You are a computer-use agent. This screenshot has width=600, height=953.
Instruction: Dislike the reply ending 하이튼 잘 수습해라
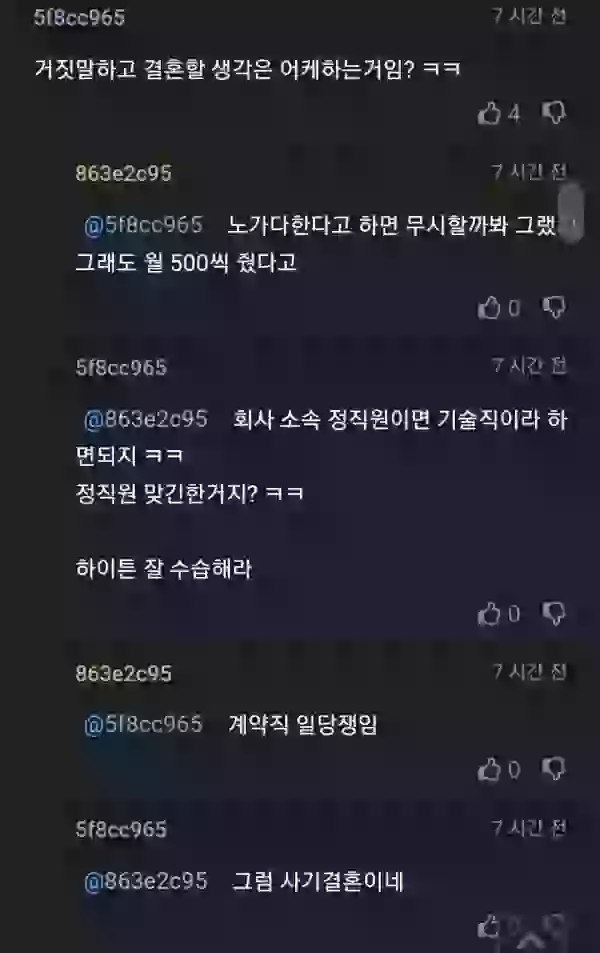click(554, 613)
